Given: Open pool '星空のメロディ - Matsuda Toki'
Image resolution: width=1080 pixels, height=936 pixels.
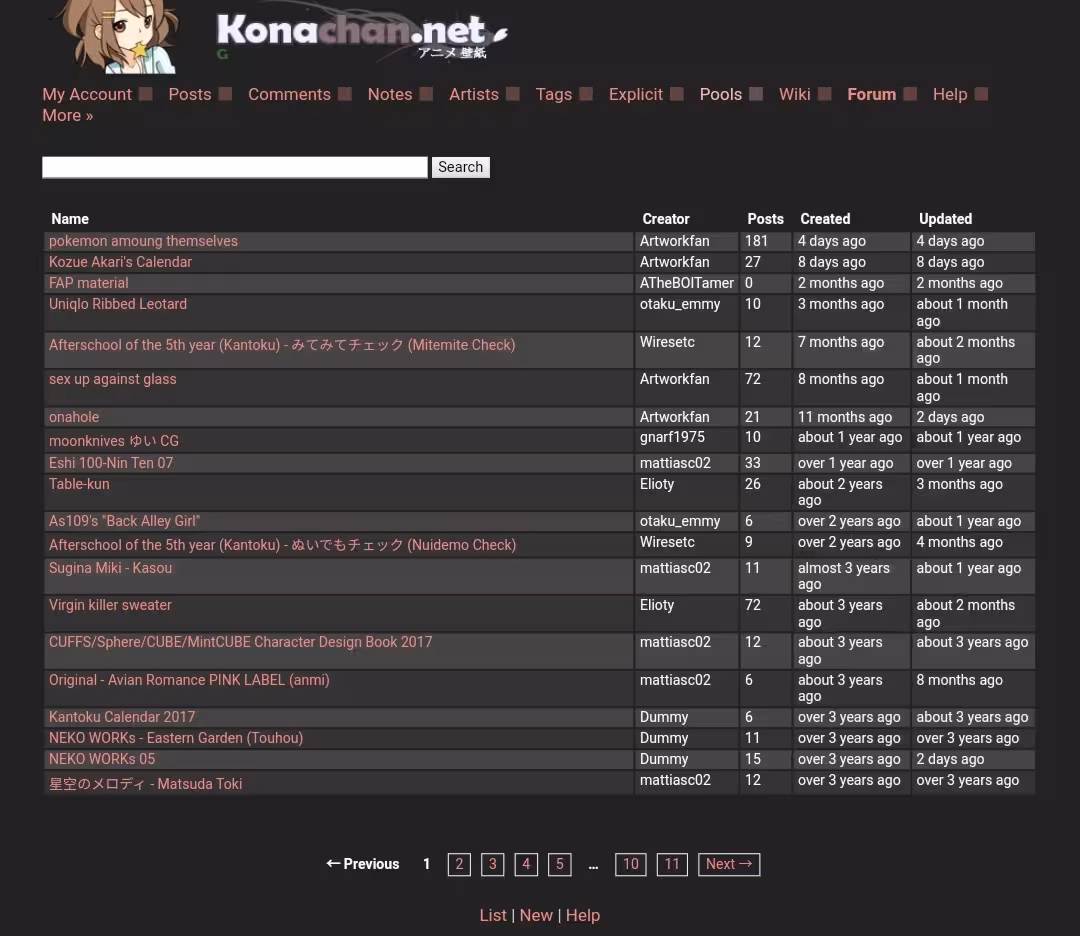Looking at the screenshot, I should click(x=145, y=784).
